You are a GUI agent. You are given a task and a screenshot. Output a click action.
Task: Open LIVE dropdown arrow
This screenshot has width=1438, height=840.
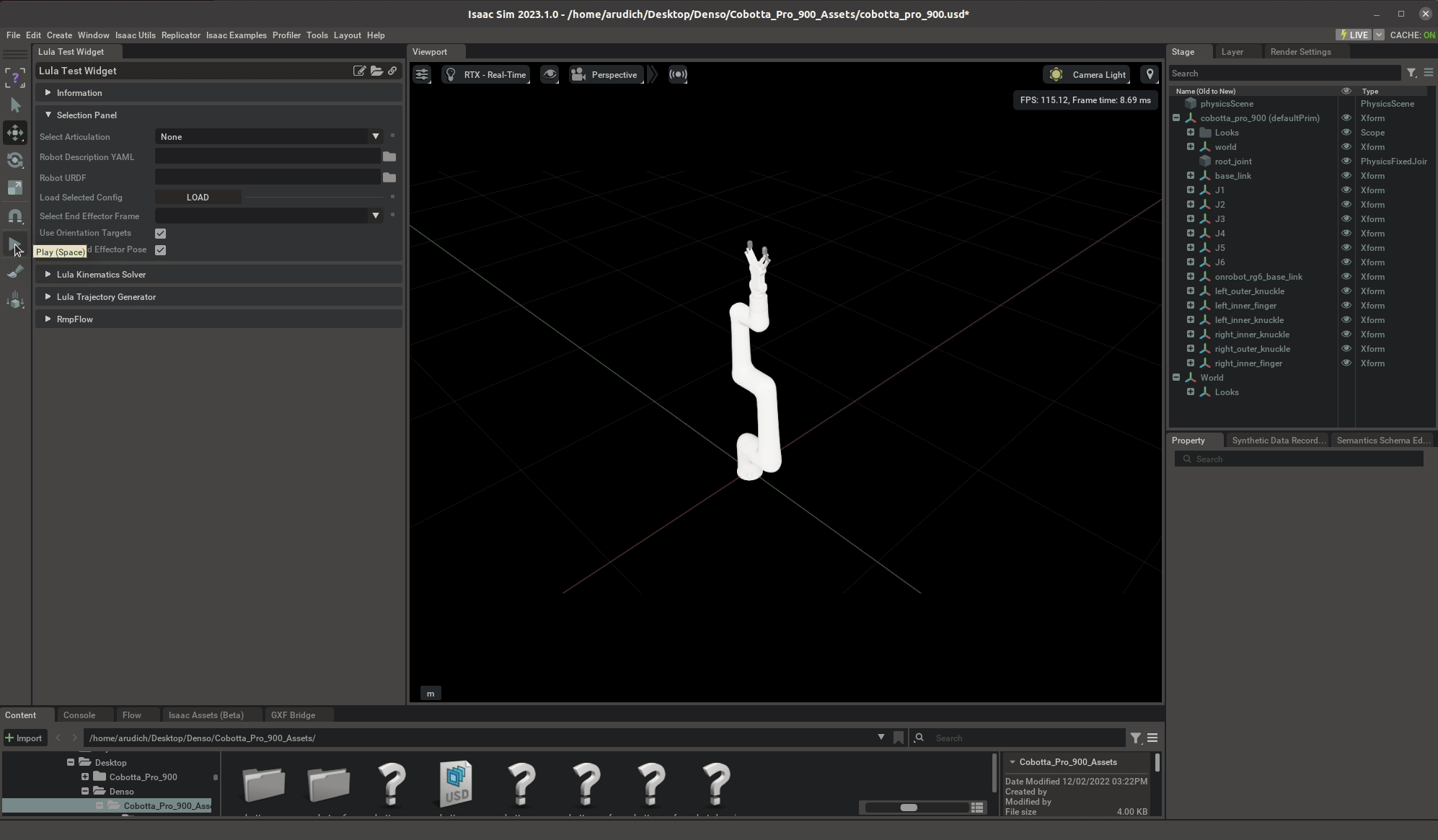point(1379,35)
